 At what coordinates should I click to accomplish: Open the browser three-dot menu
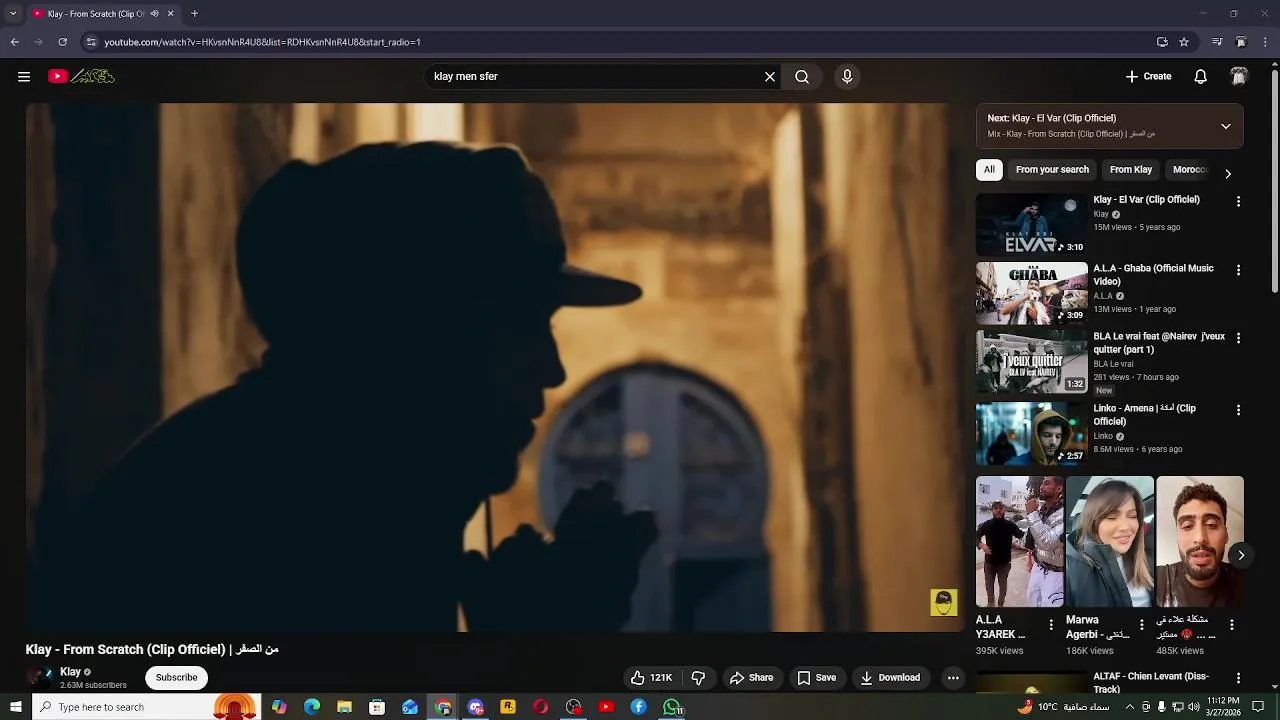point(1266,42)
